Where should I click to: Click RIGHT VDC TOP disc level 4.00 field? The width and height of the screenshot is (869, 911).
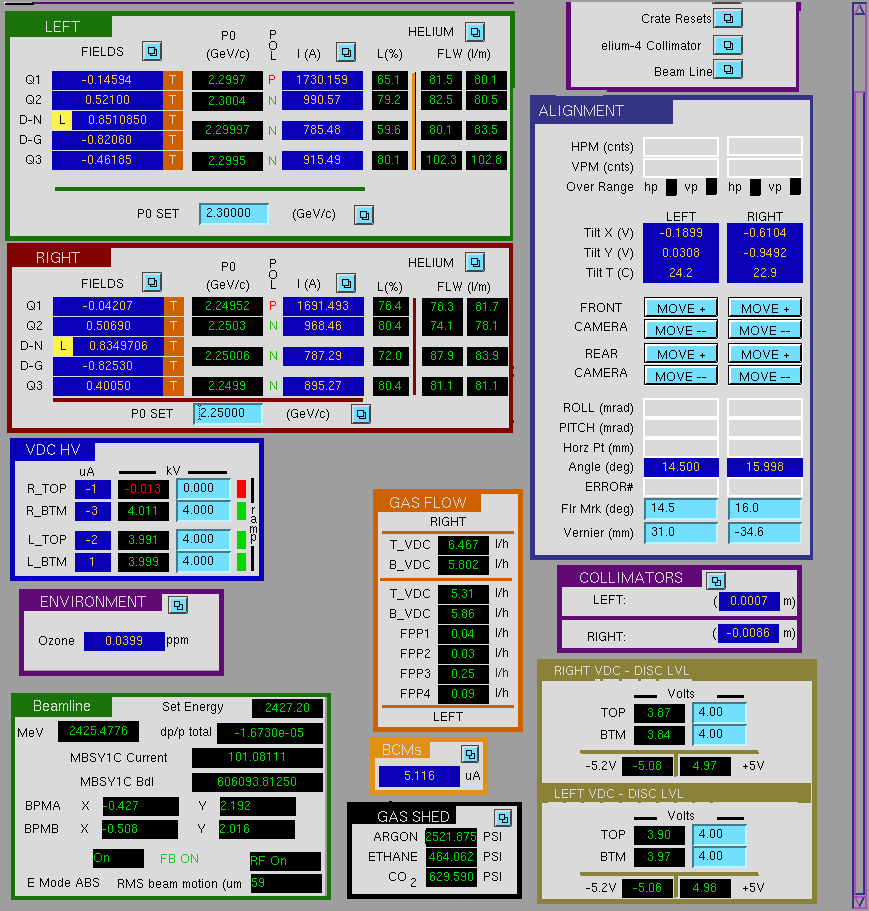pos(719,712)
